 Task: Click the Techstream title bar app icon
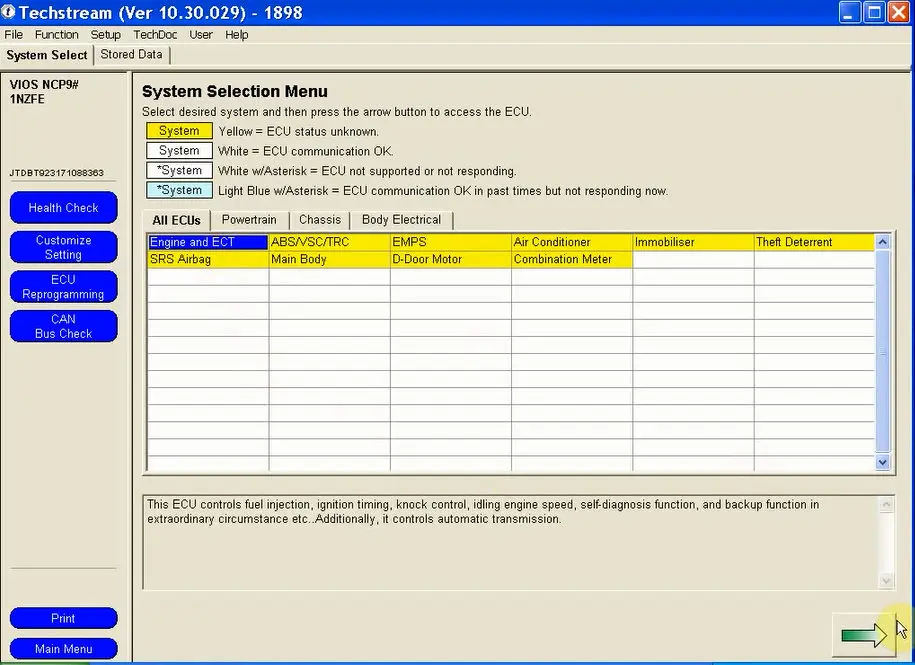(x=9, y=13)
